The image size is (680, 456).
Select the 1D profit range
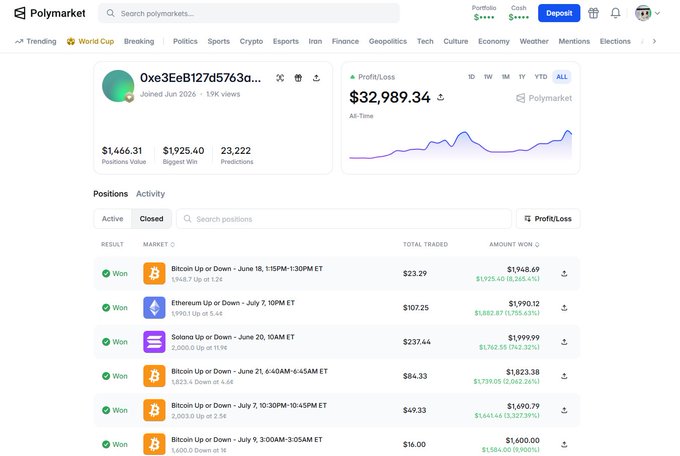coord(471,77)
